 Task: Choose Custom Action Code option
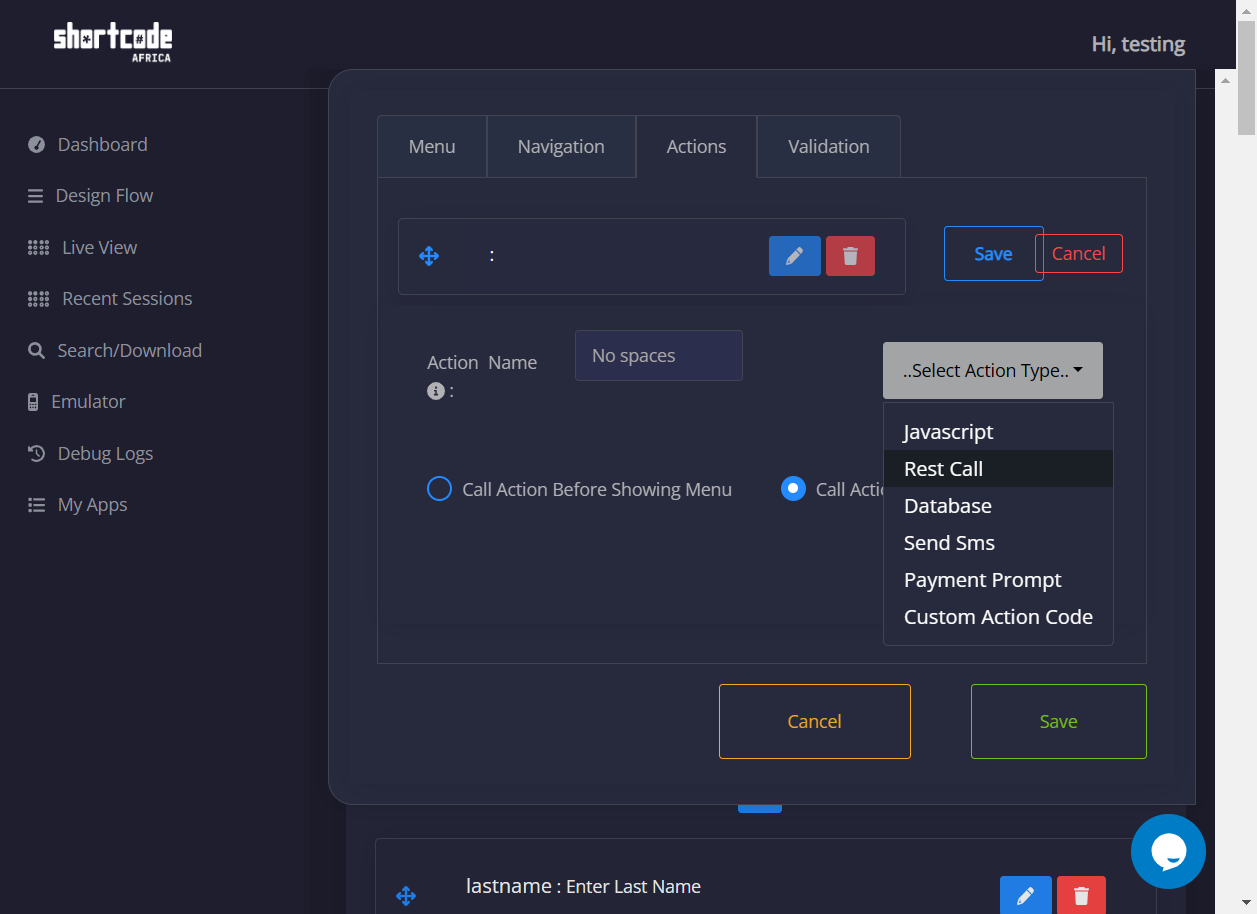998,617
